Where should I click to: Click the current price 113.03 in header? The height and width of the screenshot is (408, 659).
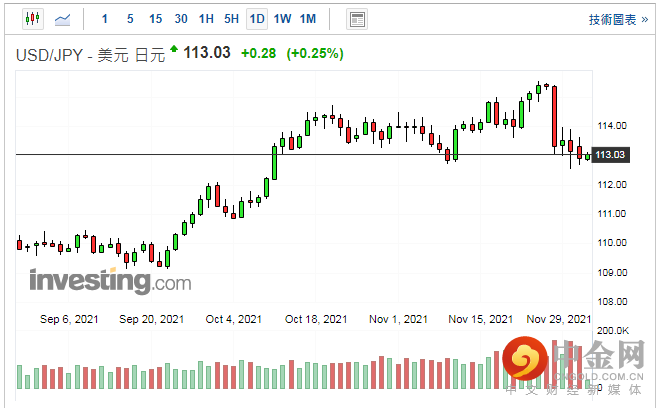pyautogui.click(x=207, y=53)
